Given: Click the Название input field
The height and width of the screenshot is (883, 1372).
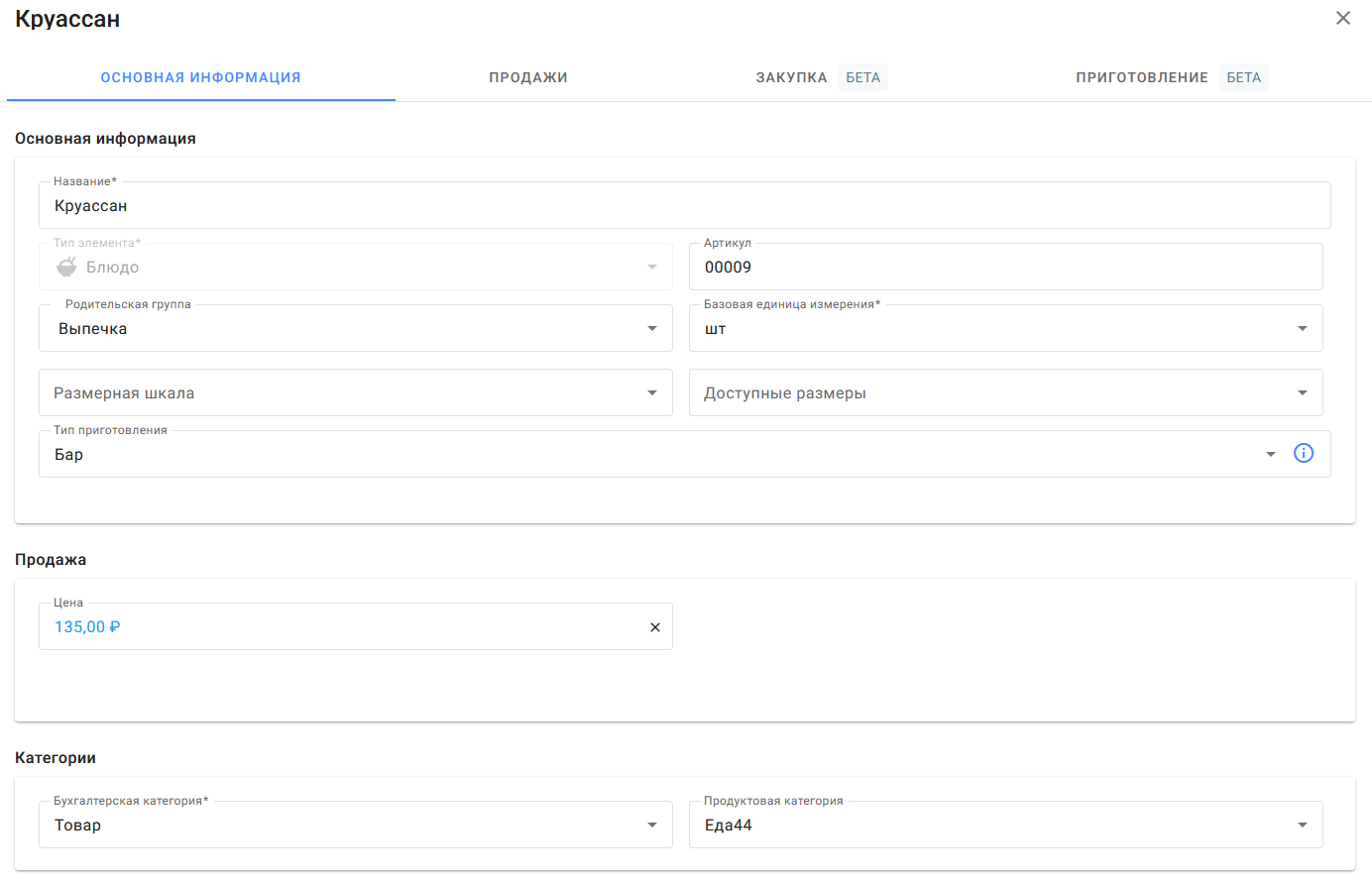Looking at the screenshot, I should 684,206.
